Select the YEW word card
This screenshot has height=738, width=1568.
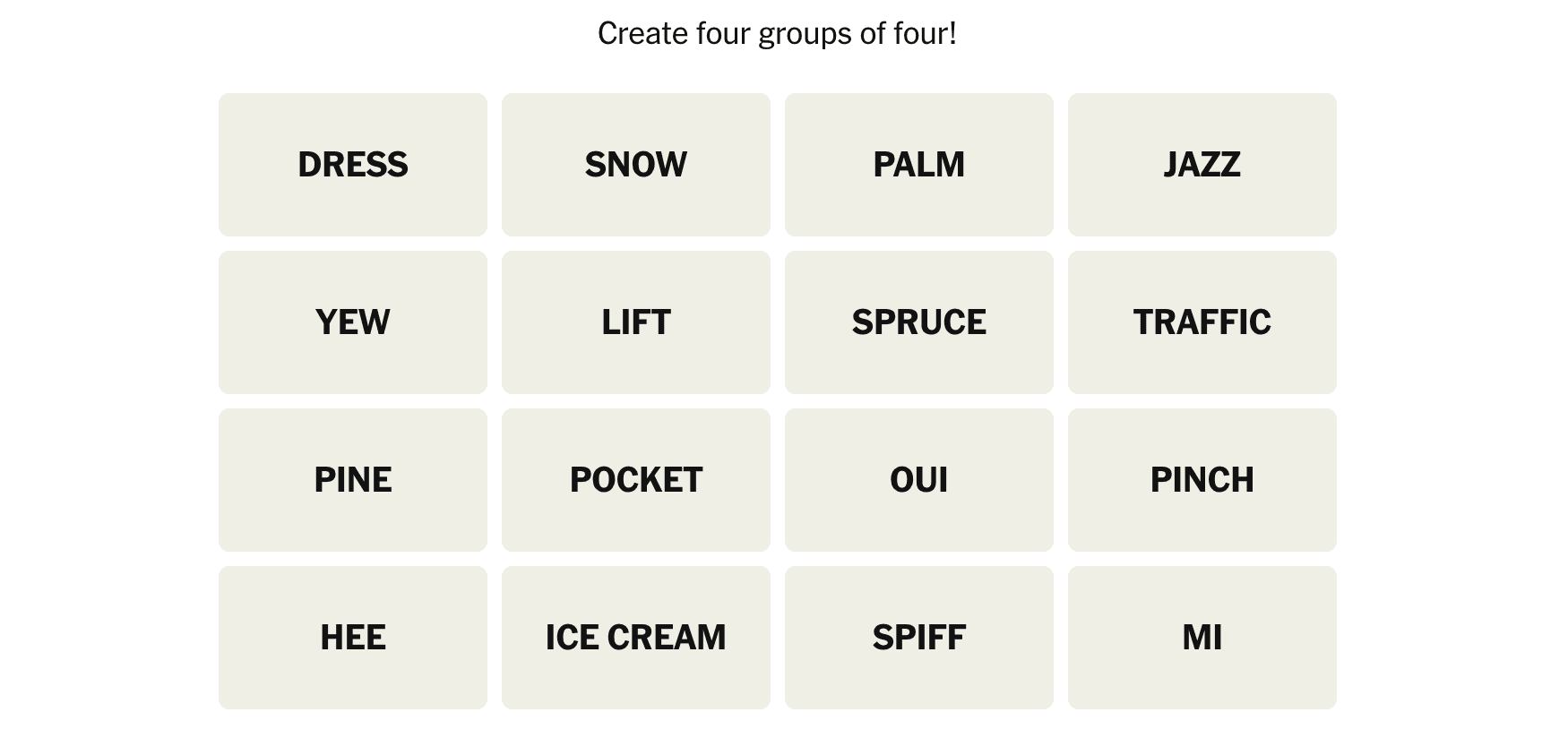click(x=353, y=322)
